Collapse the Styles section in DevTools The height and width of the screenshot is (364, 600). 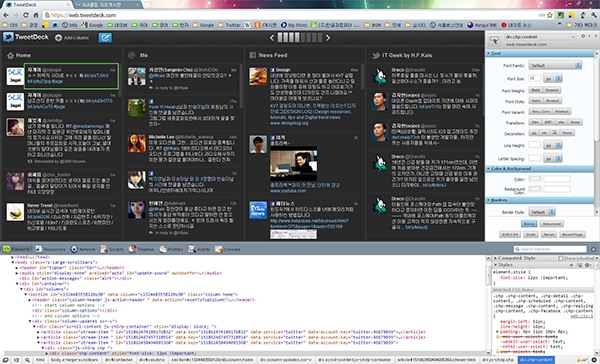(x=495, y=265)
